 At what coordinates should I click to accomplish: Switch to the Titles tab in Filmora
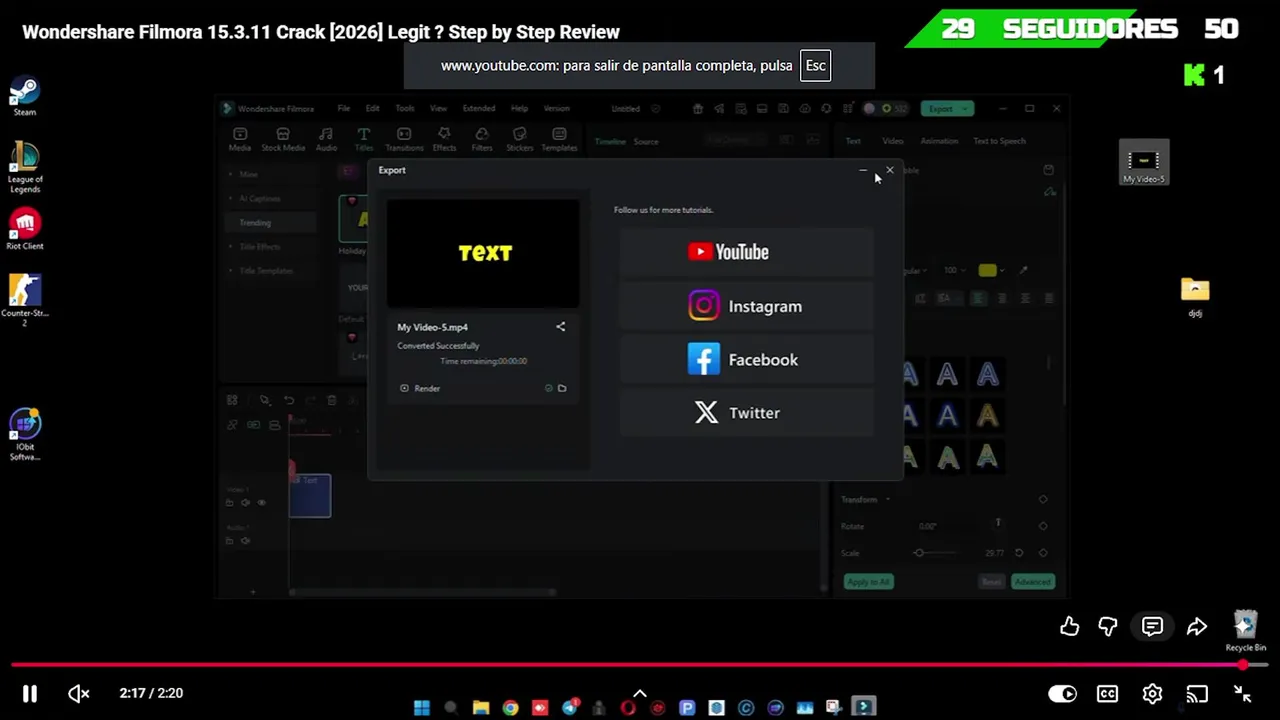(364, 139)
